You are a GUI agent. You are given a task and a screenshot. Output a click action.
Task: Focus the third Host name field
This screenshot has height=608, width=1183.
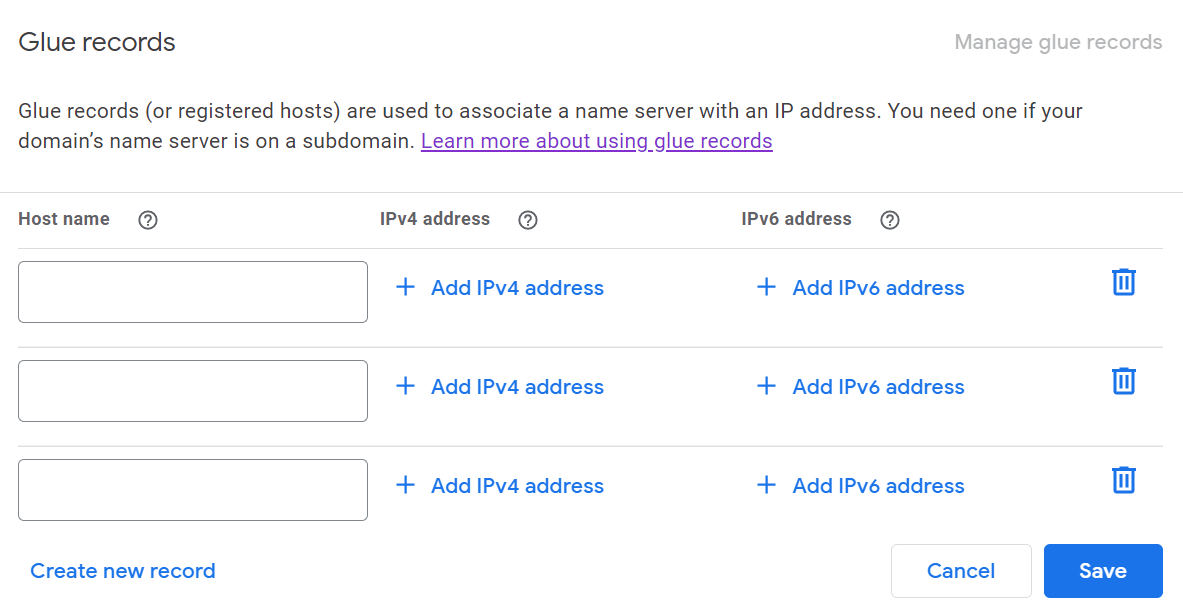193,490
